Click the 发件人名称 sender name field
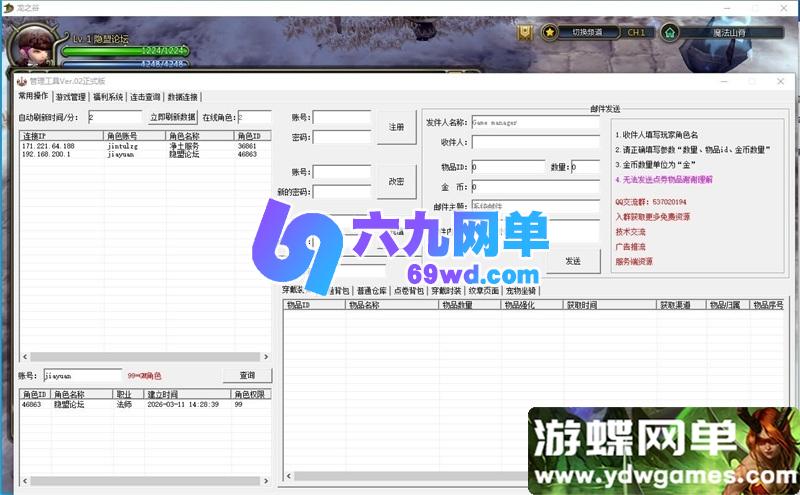 tap(535, 122)
